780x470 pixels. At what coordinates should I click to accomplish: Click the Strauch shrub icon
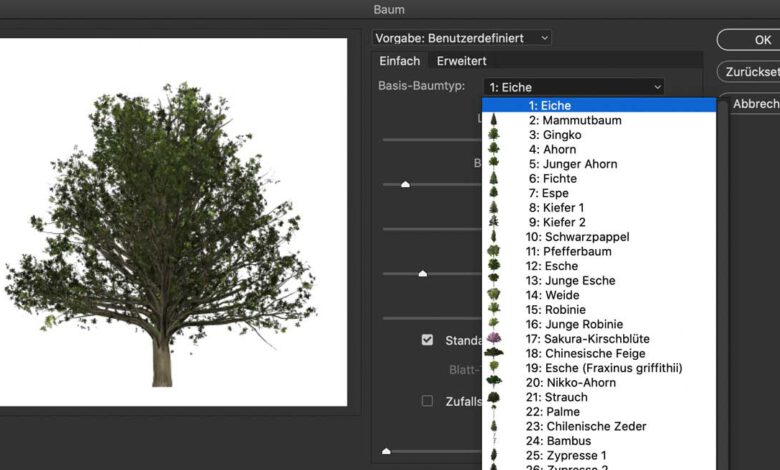click(x=494, y=397)
